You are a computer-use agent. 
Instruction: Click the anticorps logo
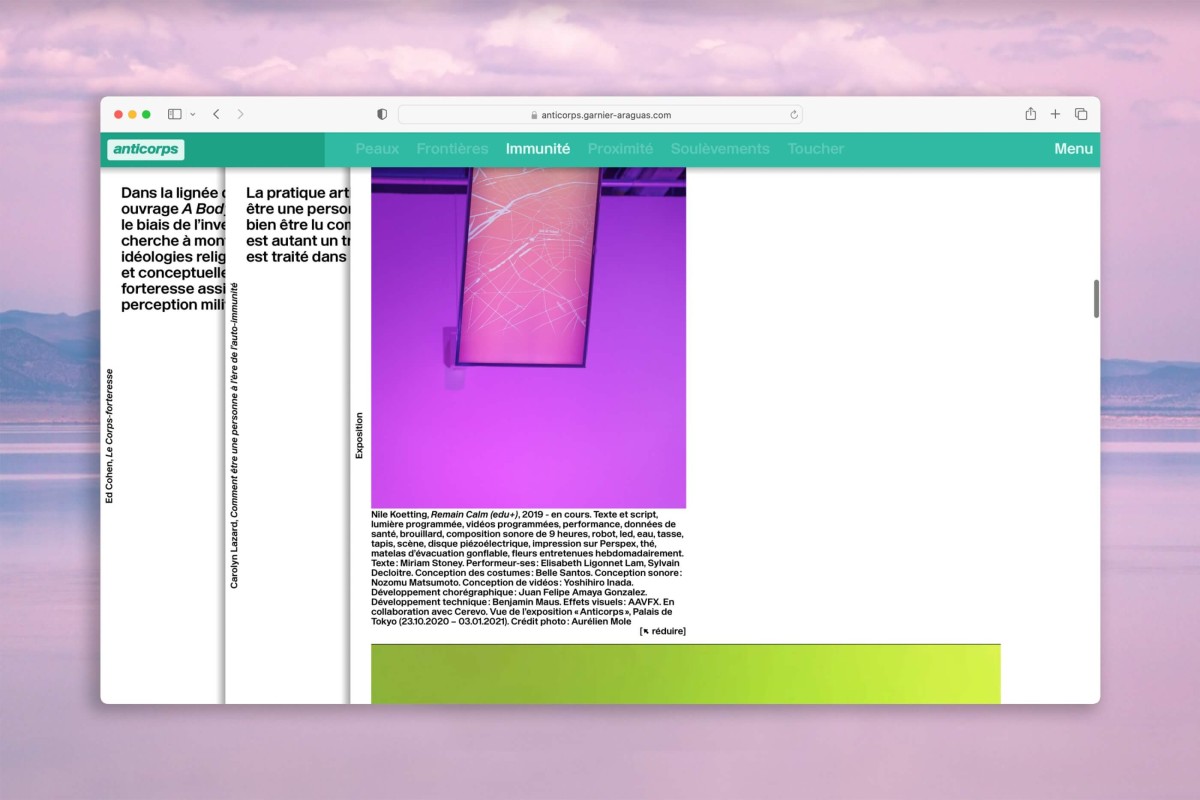146,148
